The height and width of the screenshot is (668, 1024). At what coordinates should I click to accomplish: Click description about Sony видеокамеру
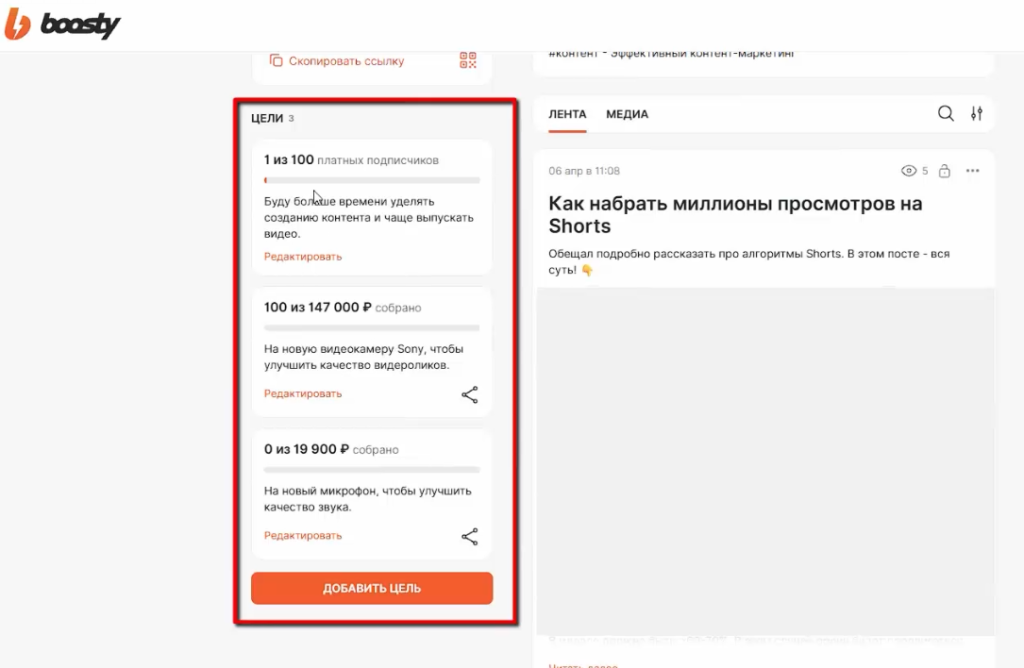click(364, 357)
